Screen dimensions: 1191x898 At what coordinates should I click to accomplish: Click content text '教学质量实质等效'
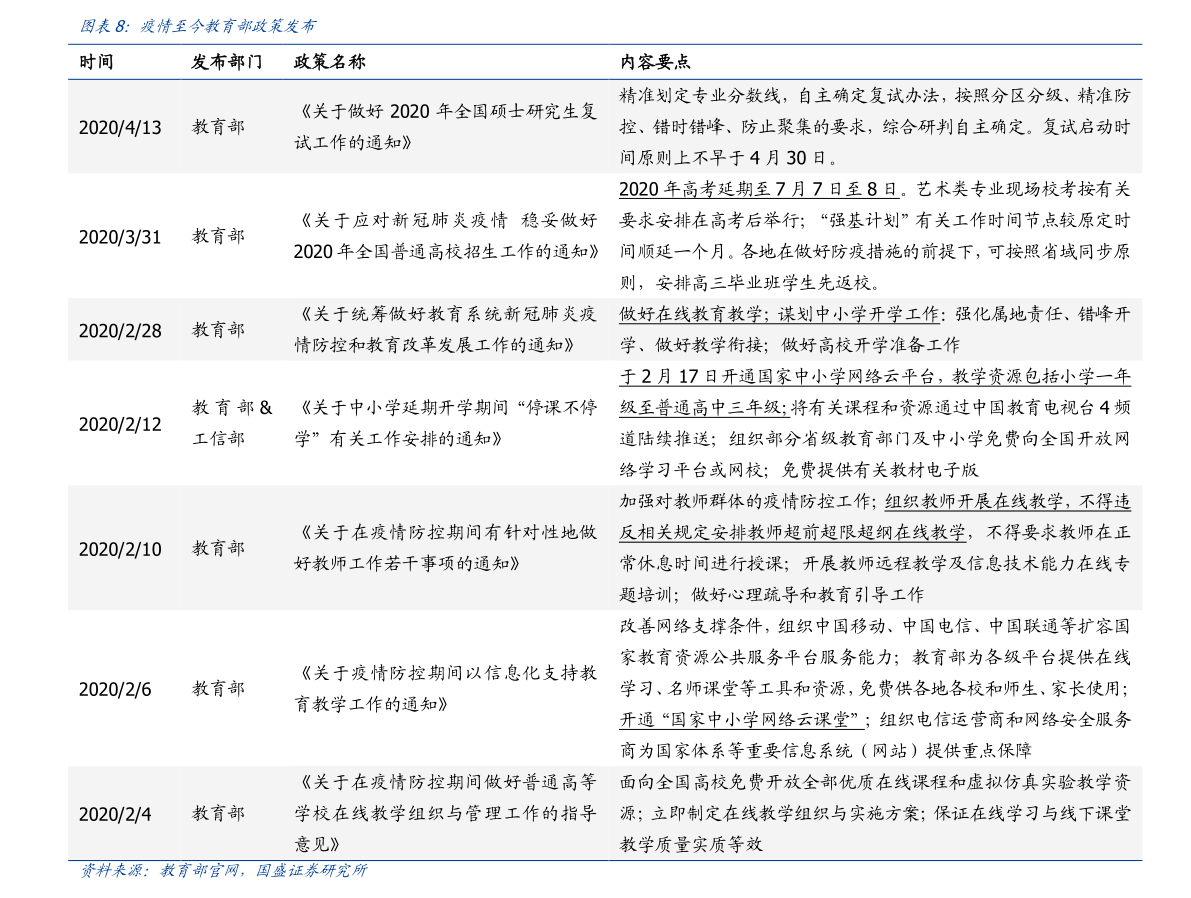click(690, 844)
